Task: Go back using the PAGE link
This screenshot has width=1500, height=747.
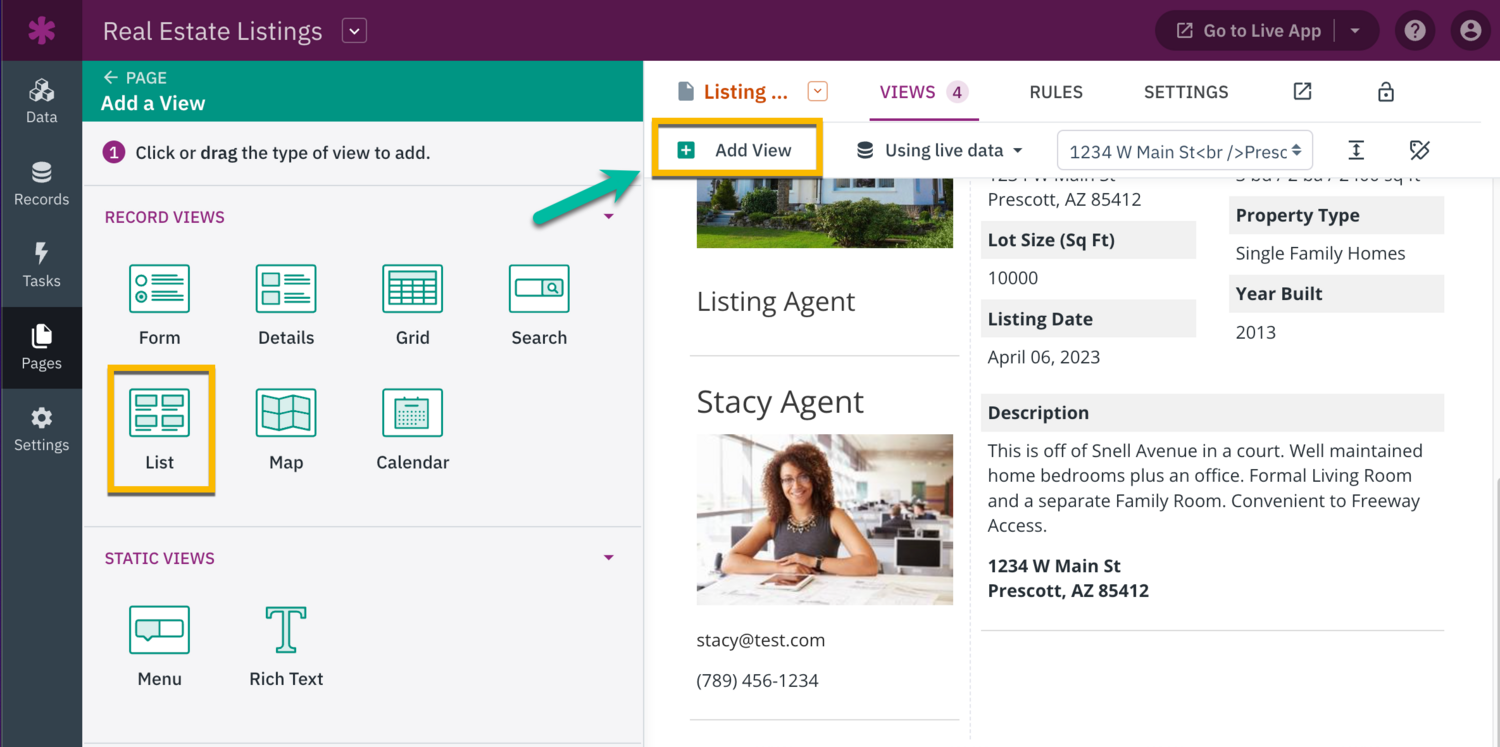Action: coord(135,78)
